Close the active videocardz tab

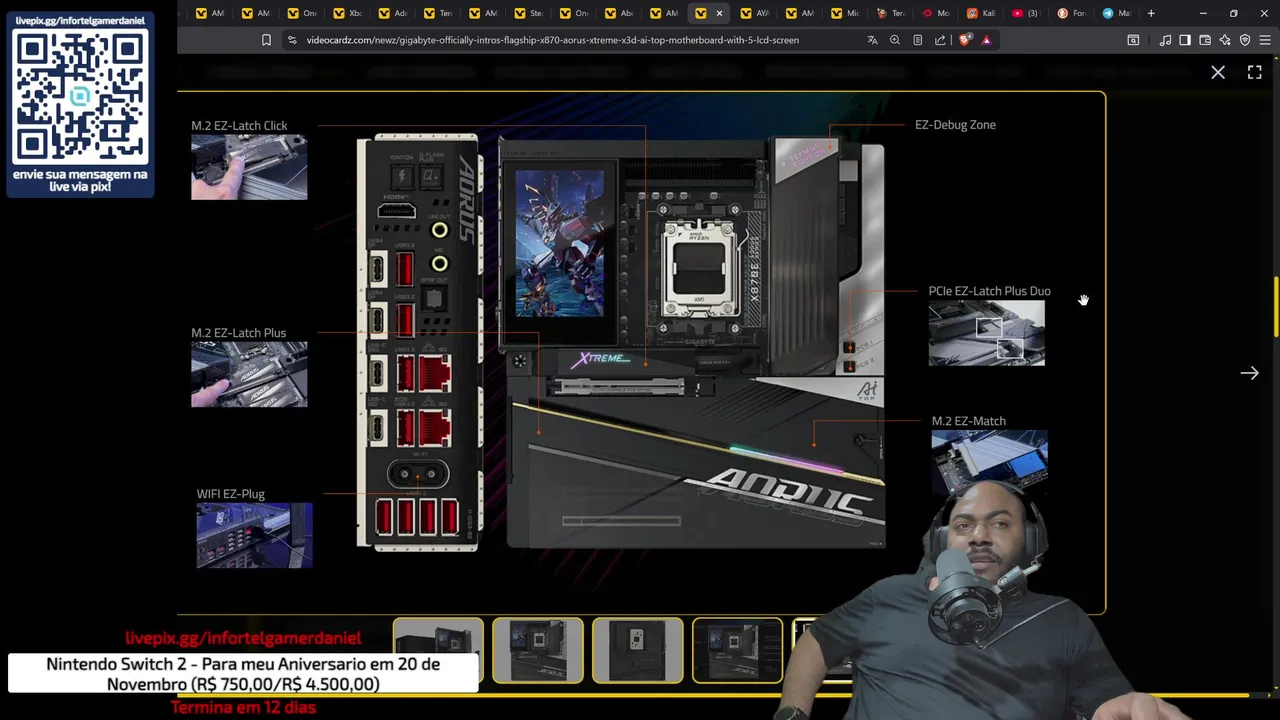pyautogui.click(x=719, y=13)
